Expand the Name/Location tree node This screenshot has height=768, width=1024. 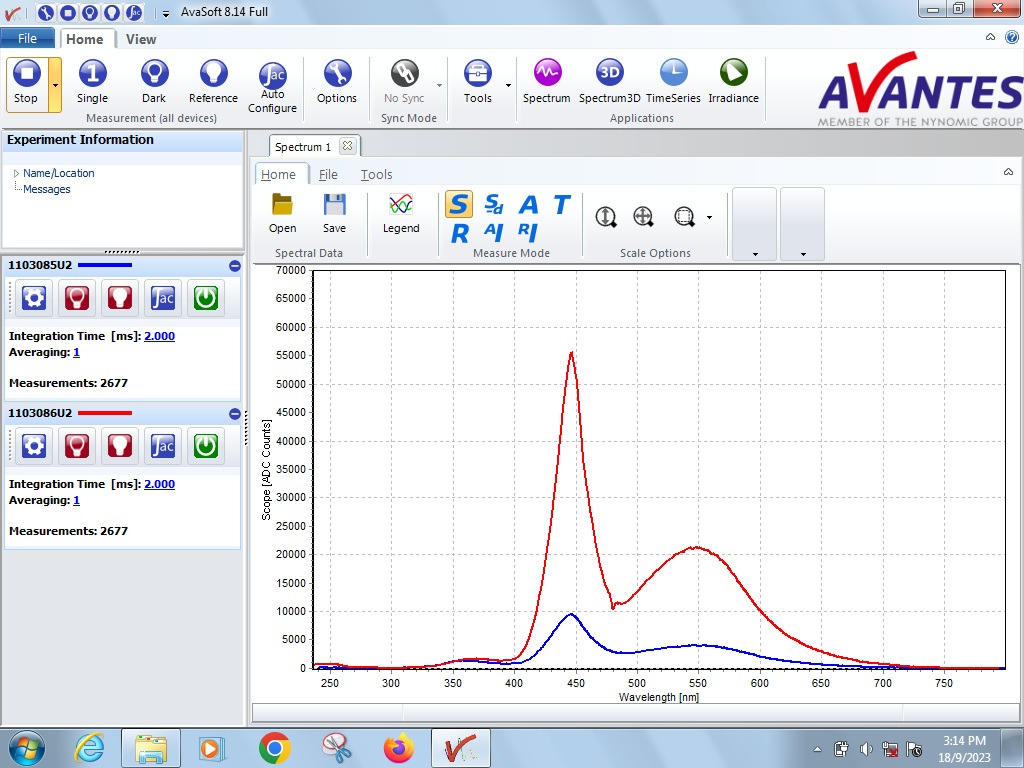coord(16,173)
